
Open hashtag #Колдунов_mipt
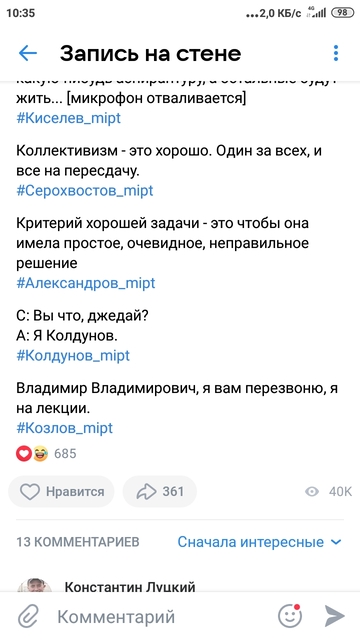(x=73, y=356)
